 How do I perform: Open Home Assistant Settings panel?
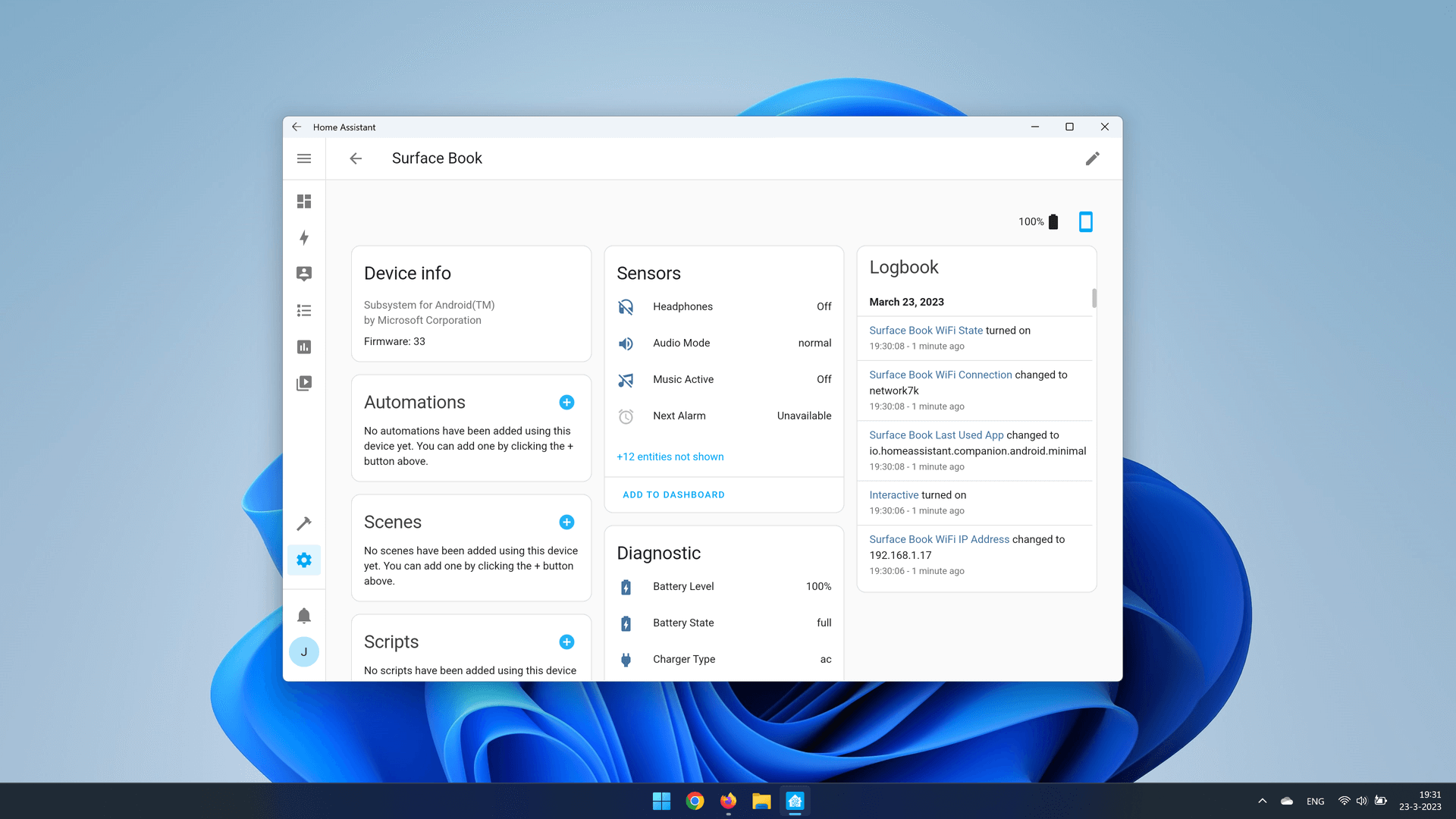[304, 559]
